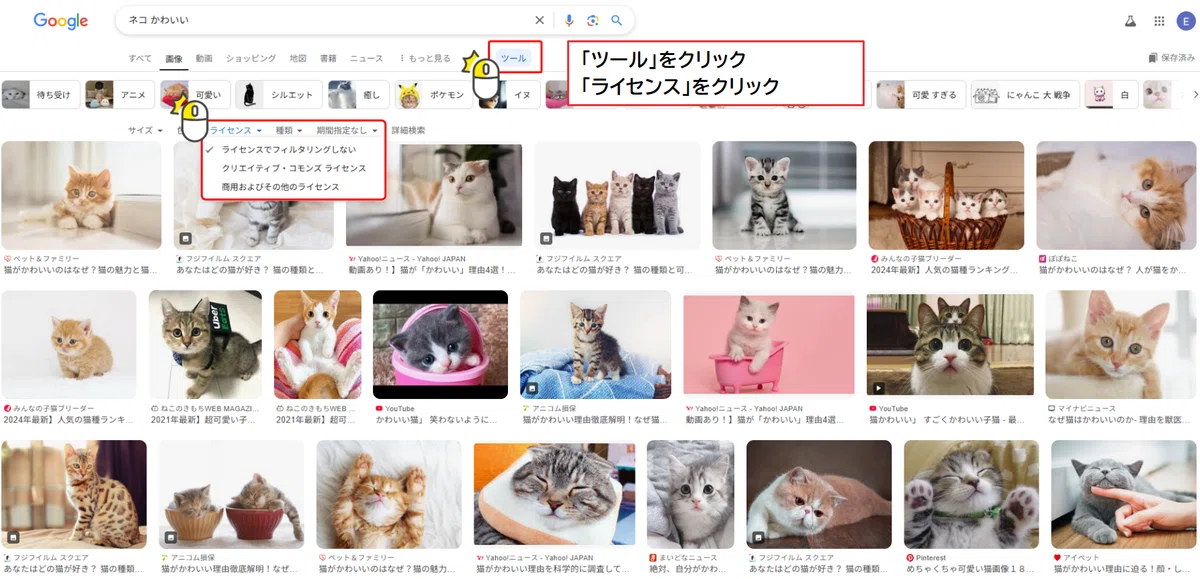The image size is (1200, 579).
Task: Go to the 地図 tab
Action: point(298,59)
